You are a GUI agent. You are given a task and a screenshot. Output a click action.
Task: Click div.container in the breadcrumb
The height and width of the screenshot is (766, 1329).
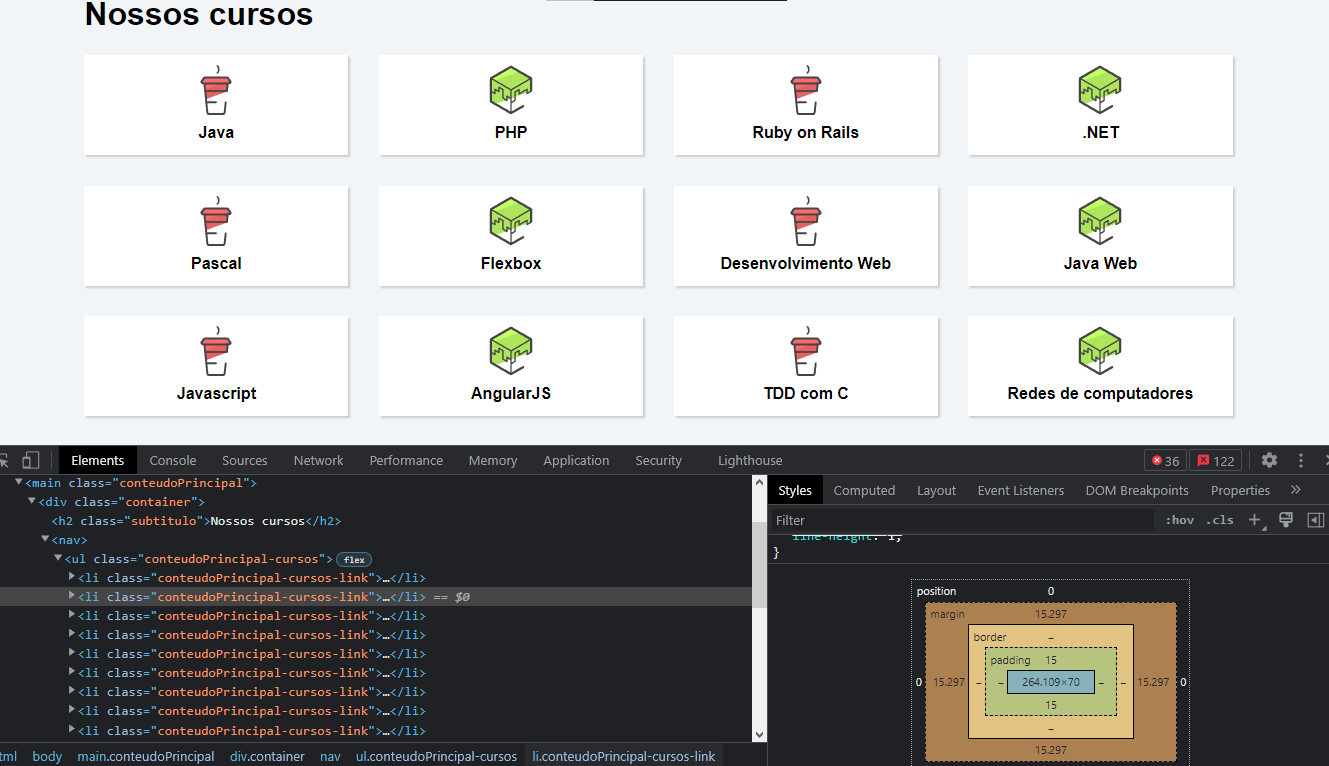tap(267, 756)
